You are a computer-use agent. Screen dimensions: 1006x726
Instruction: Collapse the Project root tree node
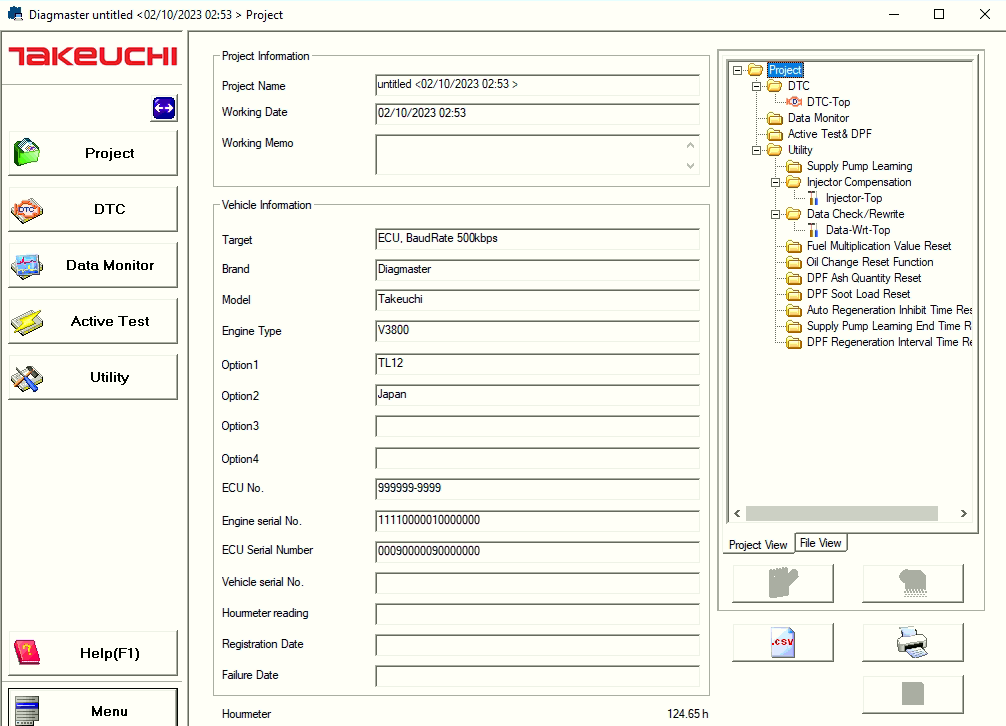737,70
